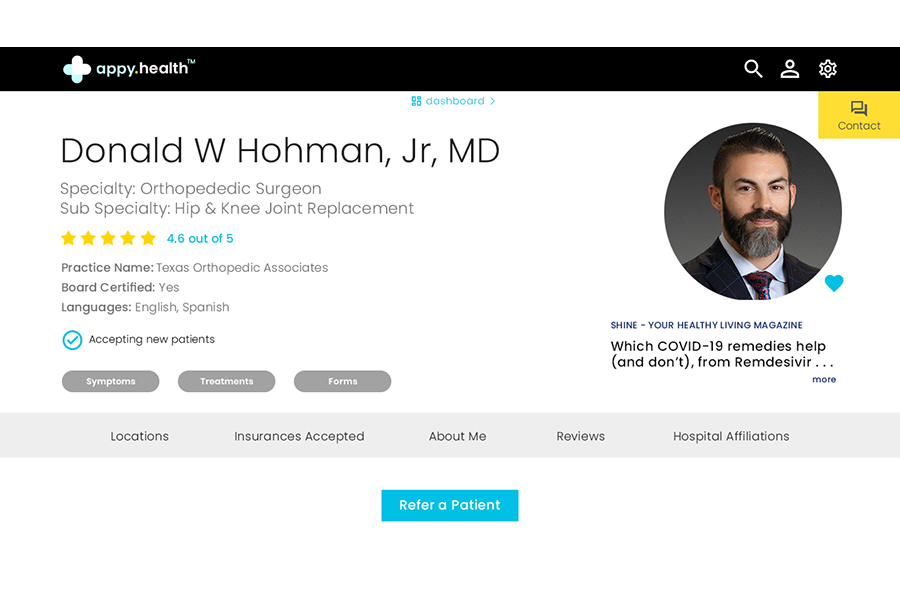
Task: Open settings via the gear icon
Action: [x=827, y=69]
